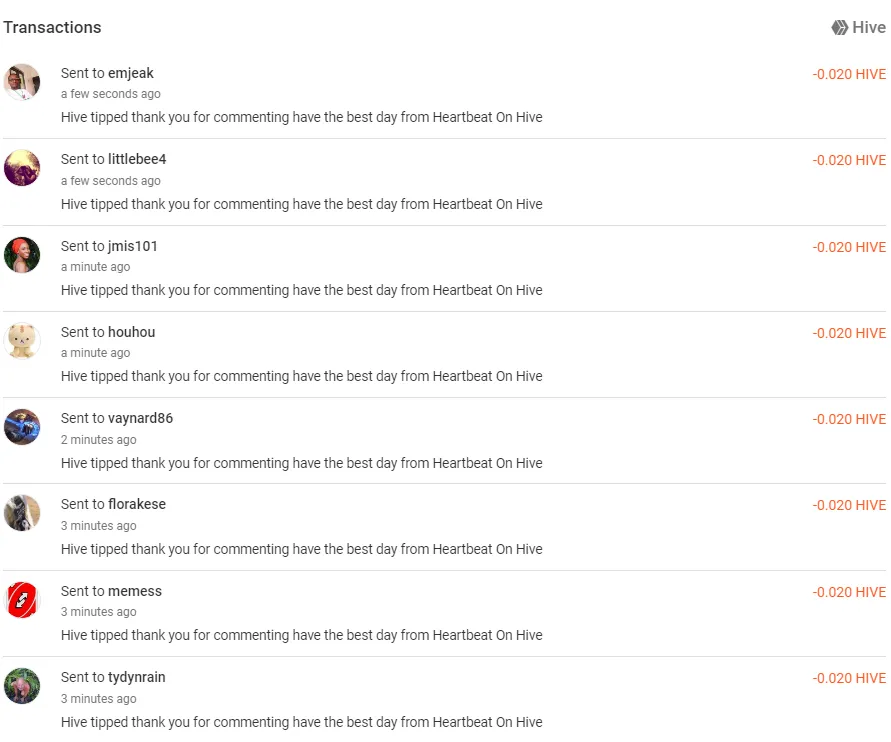Open the vaynard86 username link
891x742 pixels.
(x=141, y=418)
